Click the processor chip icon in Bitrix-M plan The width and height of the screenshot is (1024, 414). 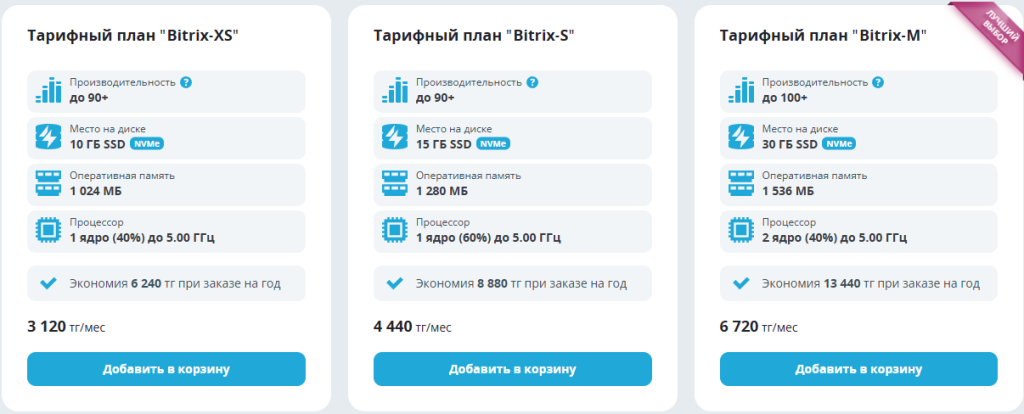click(x=740, y=230)
